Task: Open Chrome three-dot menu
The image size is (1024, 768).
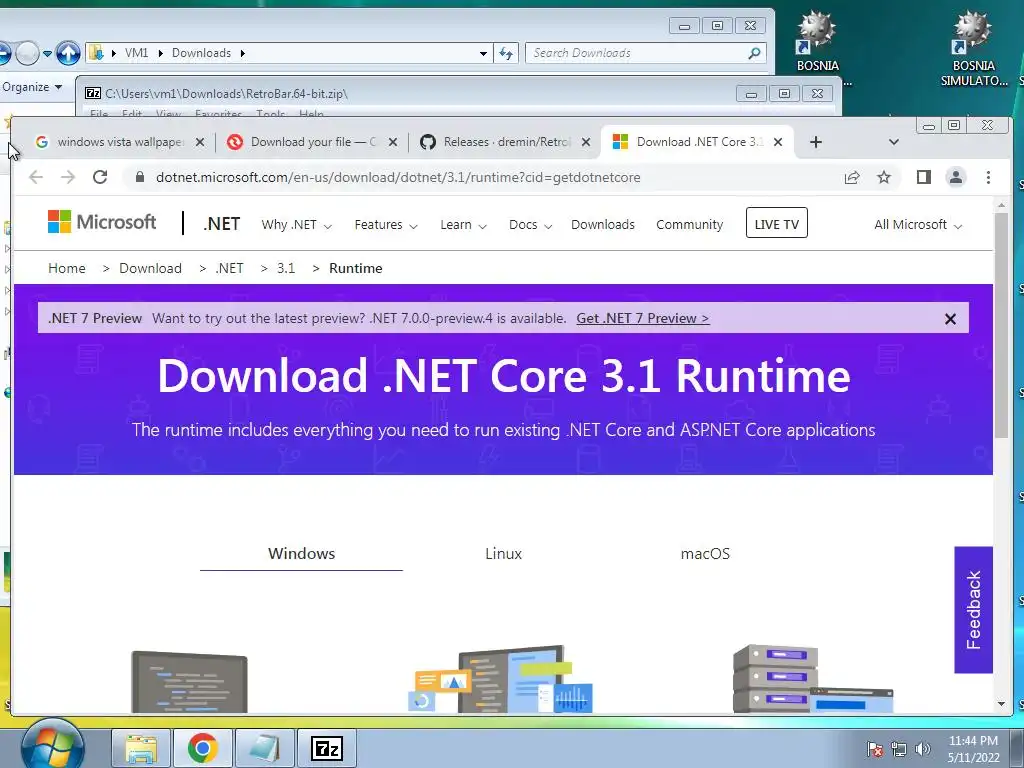Action: coord(988,177)
